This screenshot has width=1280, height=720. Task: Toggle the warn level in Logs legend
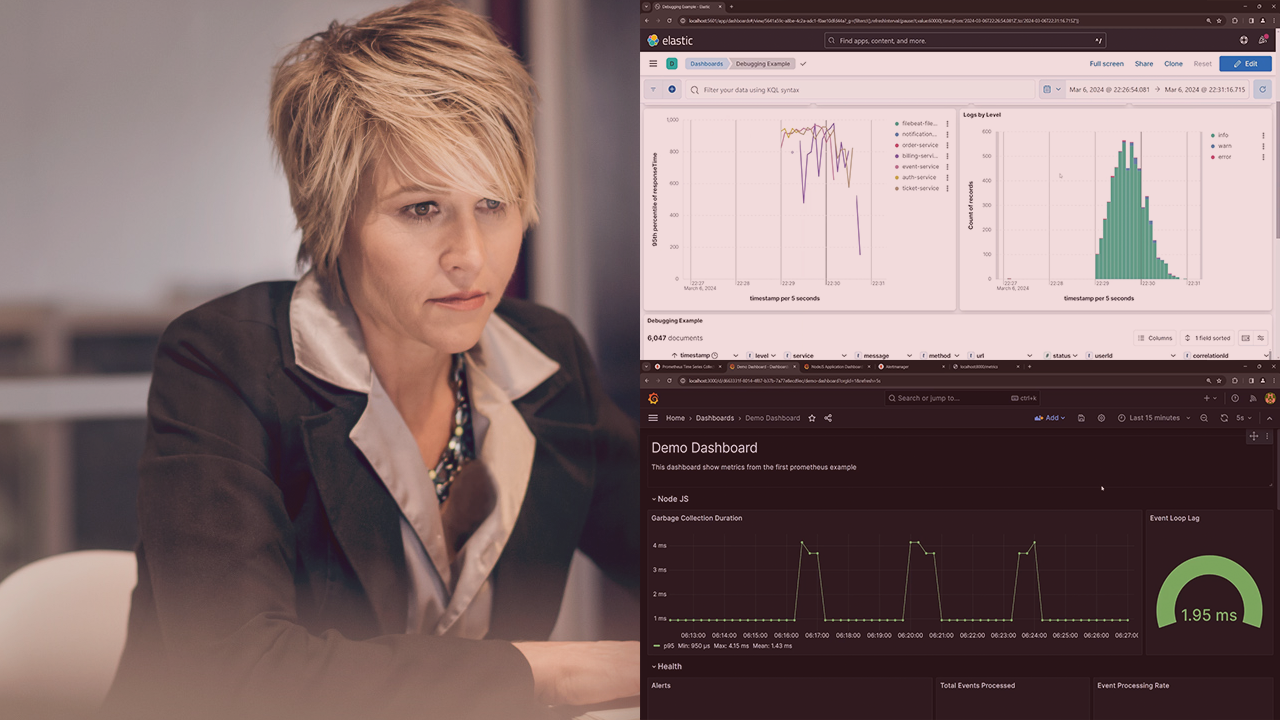click(x=1224, y=146)
